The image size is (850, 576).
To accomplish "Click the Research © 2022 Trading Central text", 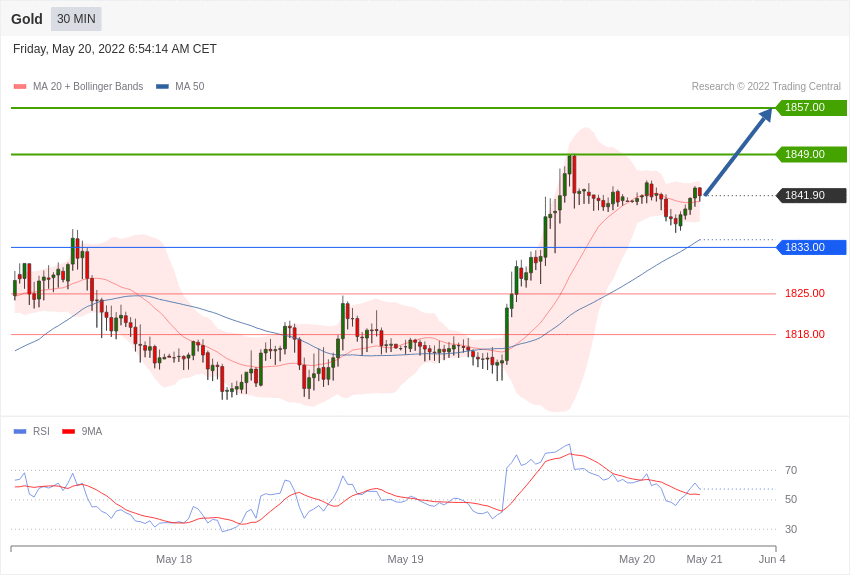I will click(766, 87).
